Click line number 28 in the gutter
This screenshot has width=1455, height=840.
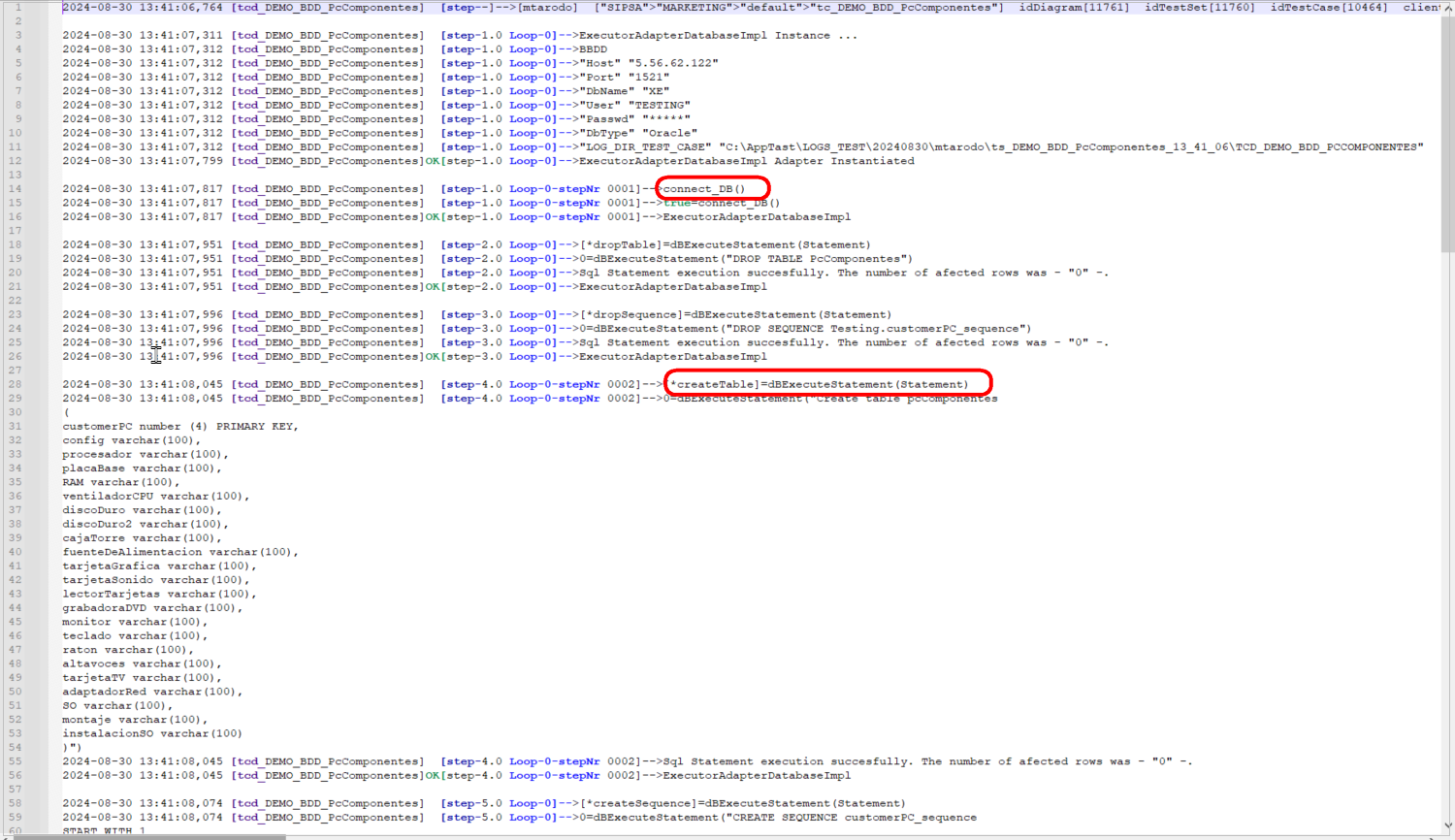click(x=16, y=384)
